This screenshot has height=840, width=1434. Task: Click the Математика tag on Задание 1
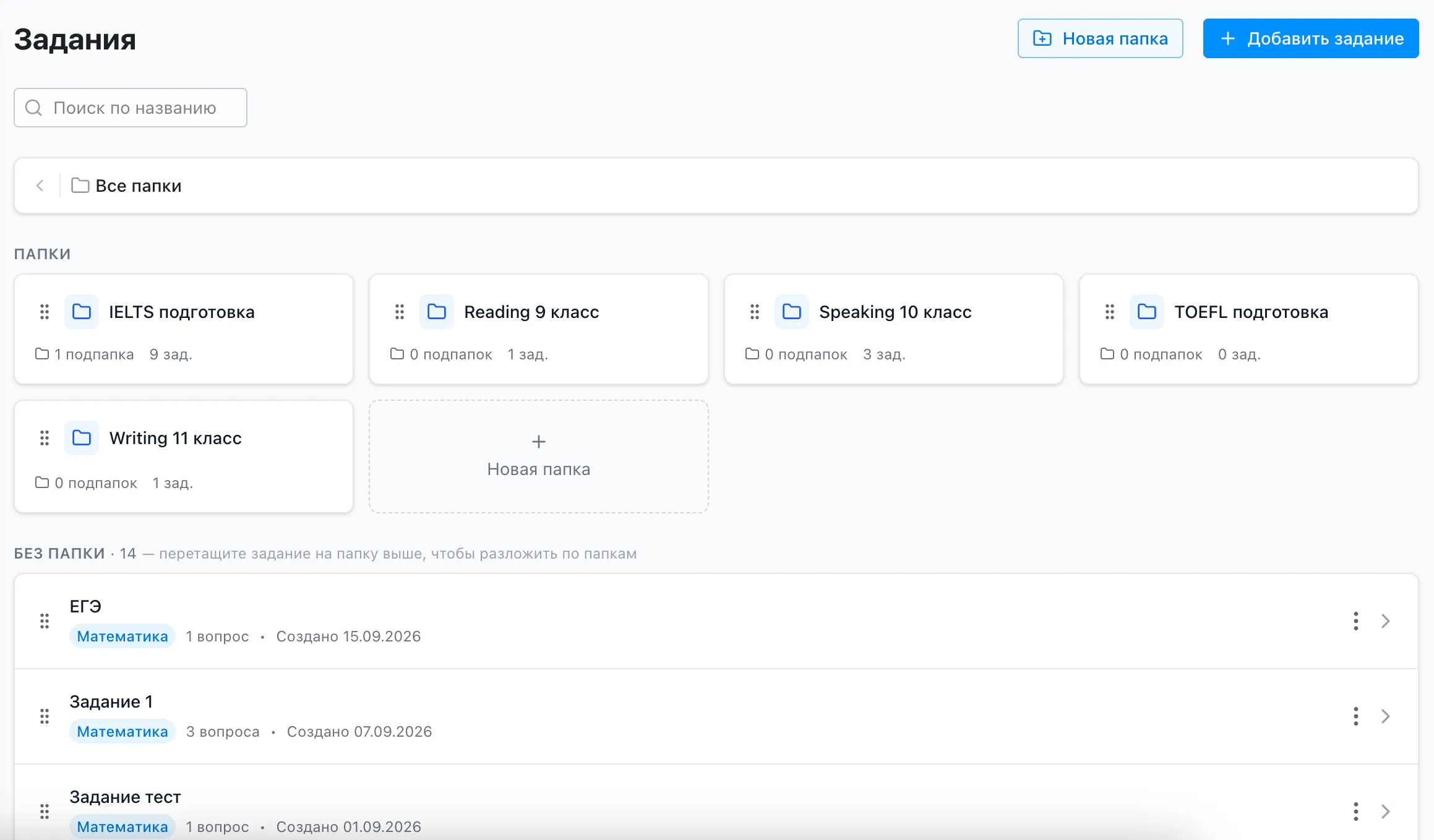(x=122, y=731)
